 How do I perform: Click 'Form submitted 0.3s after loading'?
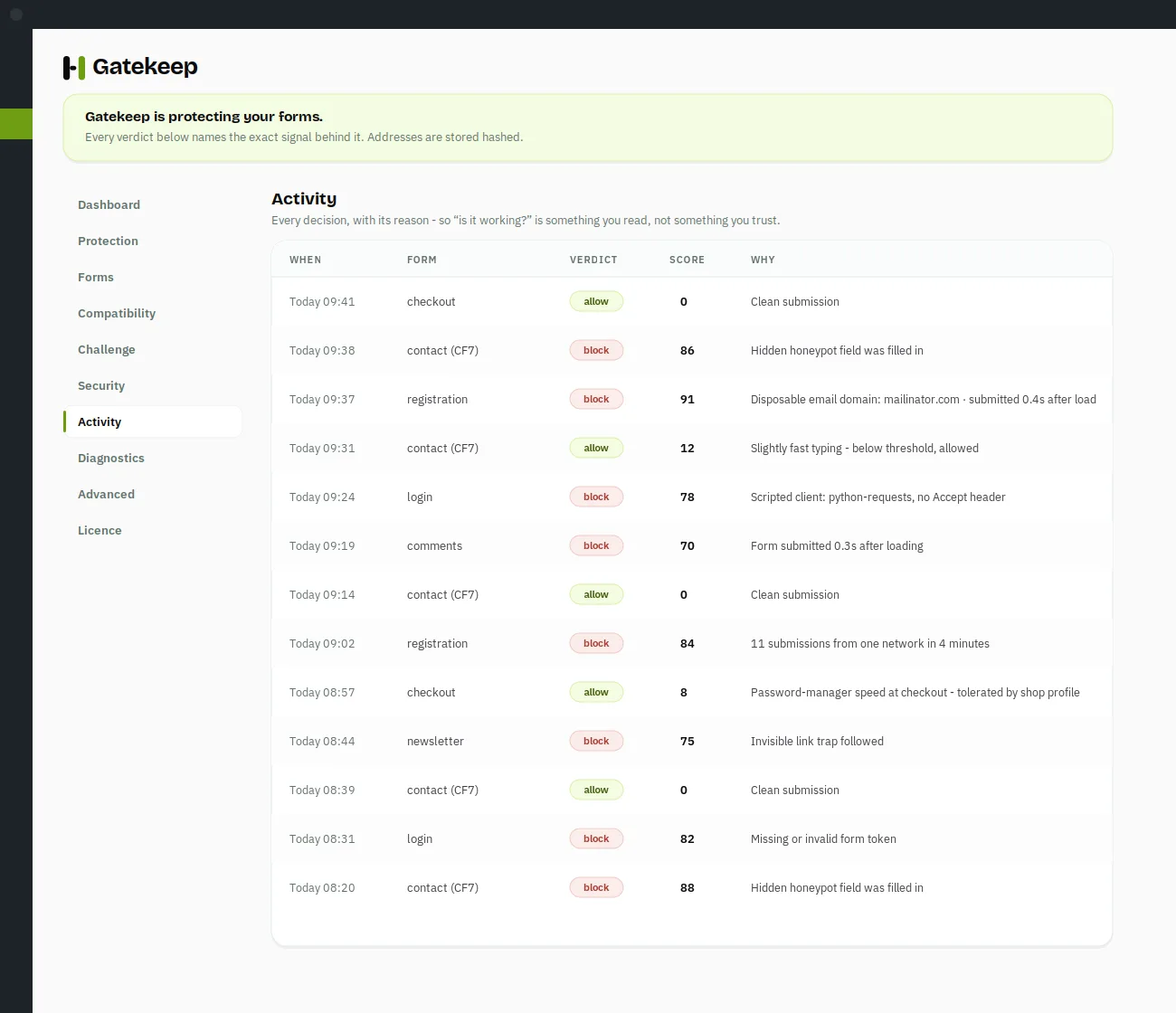pyautogui.click(x=837, y=546)
